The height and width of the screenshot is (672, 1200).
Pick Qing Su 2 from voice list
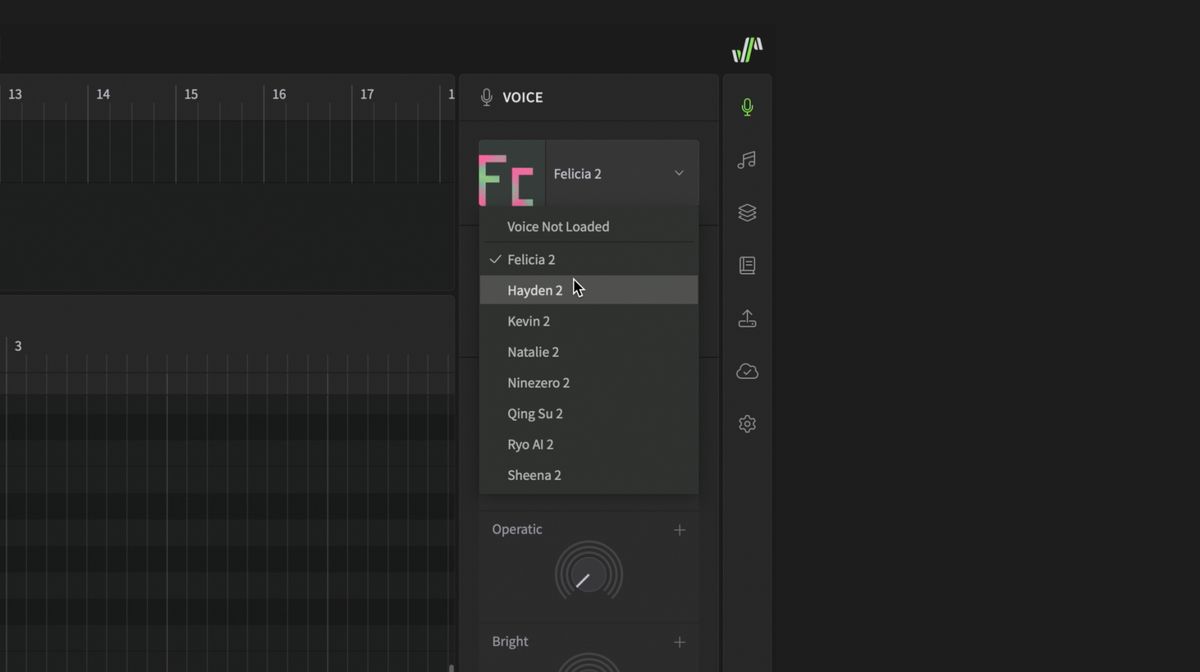tap(589, 414)
